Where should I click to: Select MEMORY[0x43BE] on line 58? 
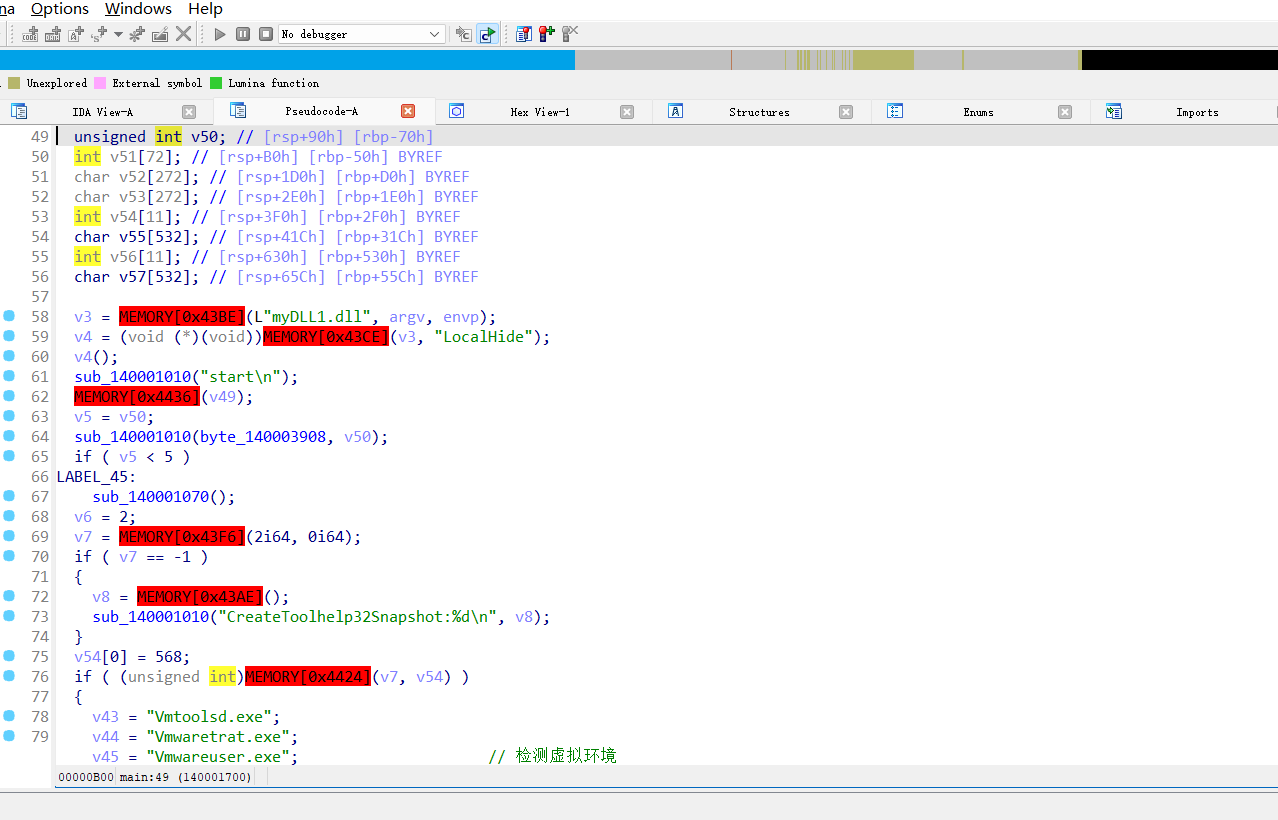[x=181, y=316]
